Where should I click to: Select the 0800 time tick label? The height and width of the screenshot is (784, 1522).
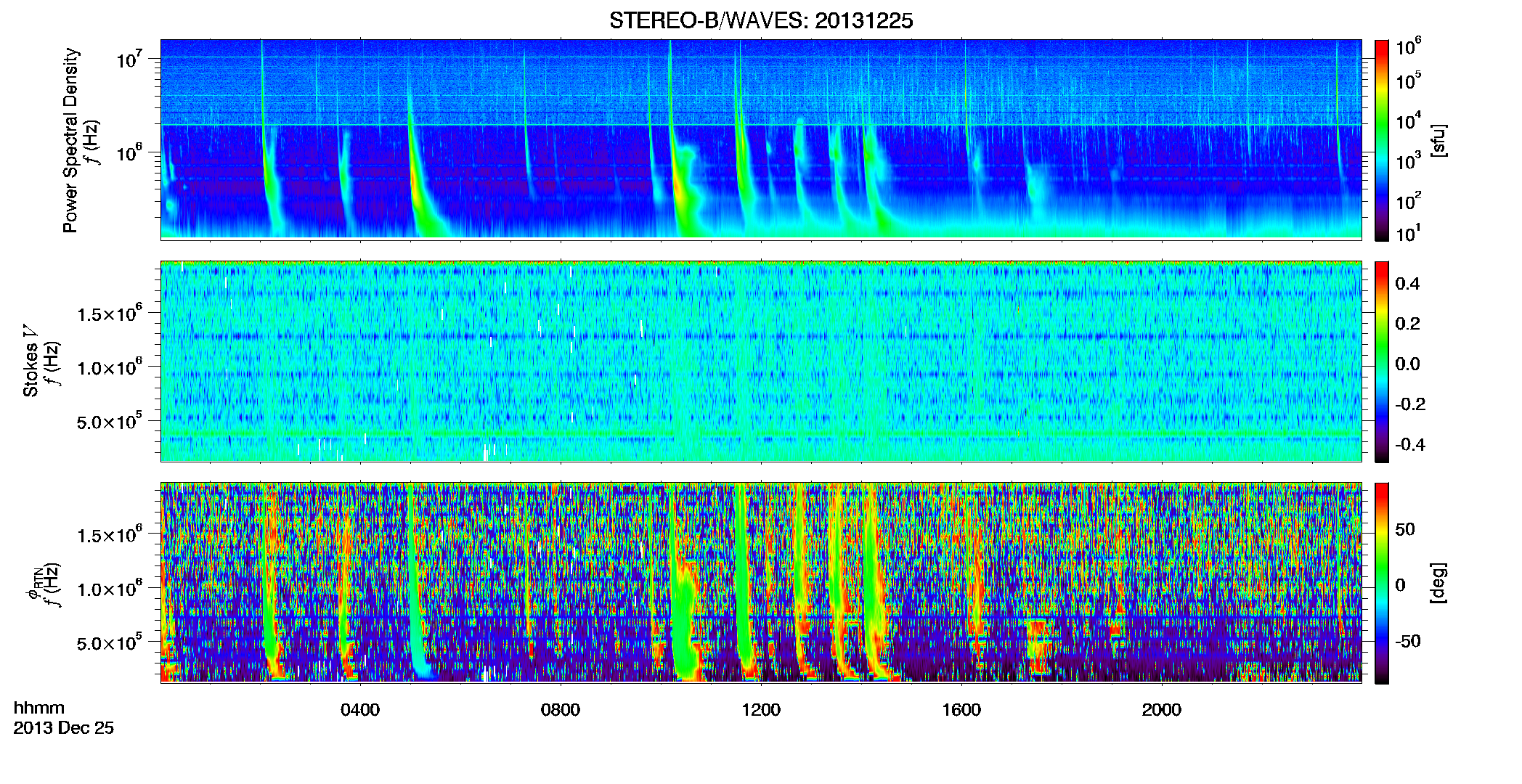[561, 710]
